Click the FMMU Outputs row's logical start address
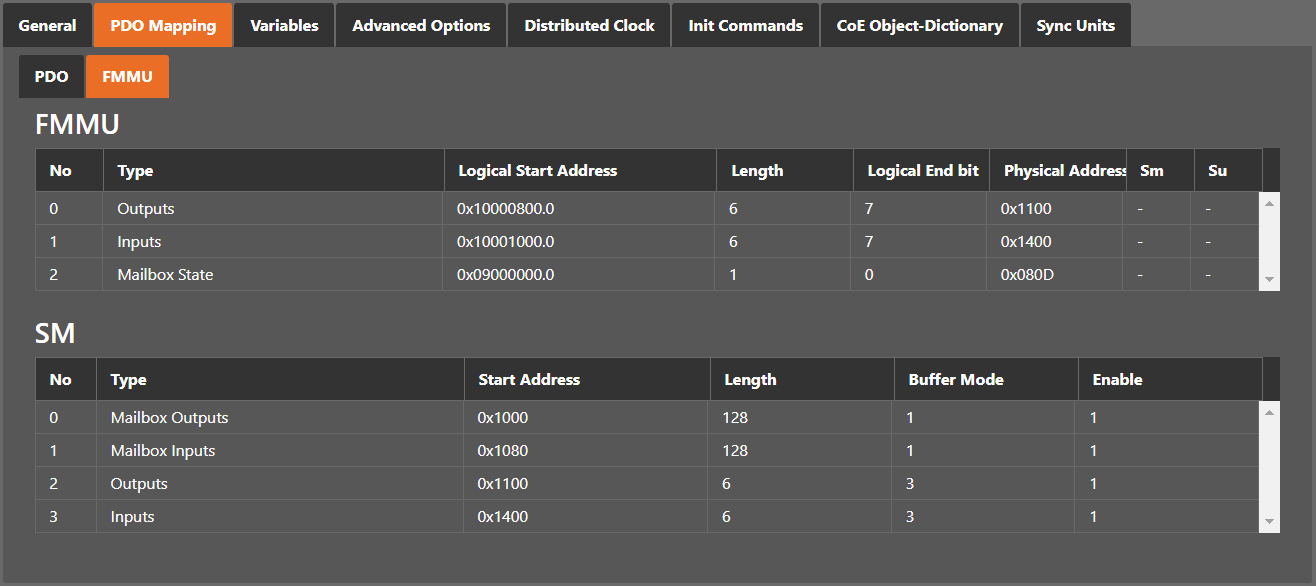 pyautogui.click(x=506, y=209)
